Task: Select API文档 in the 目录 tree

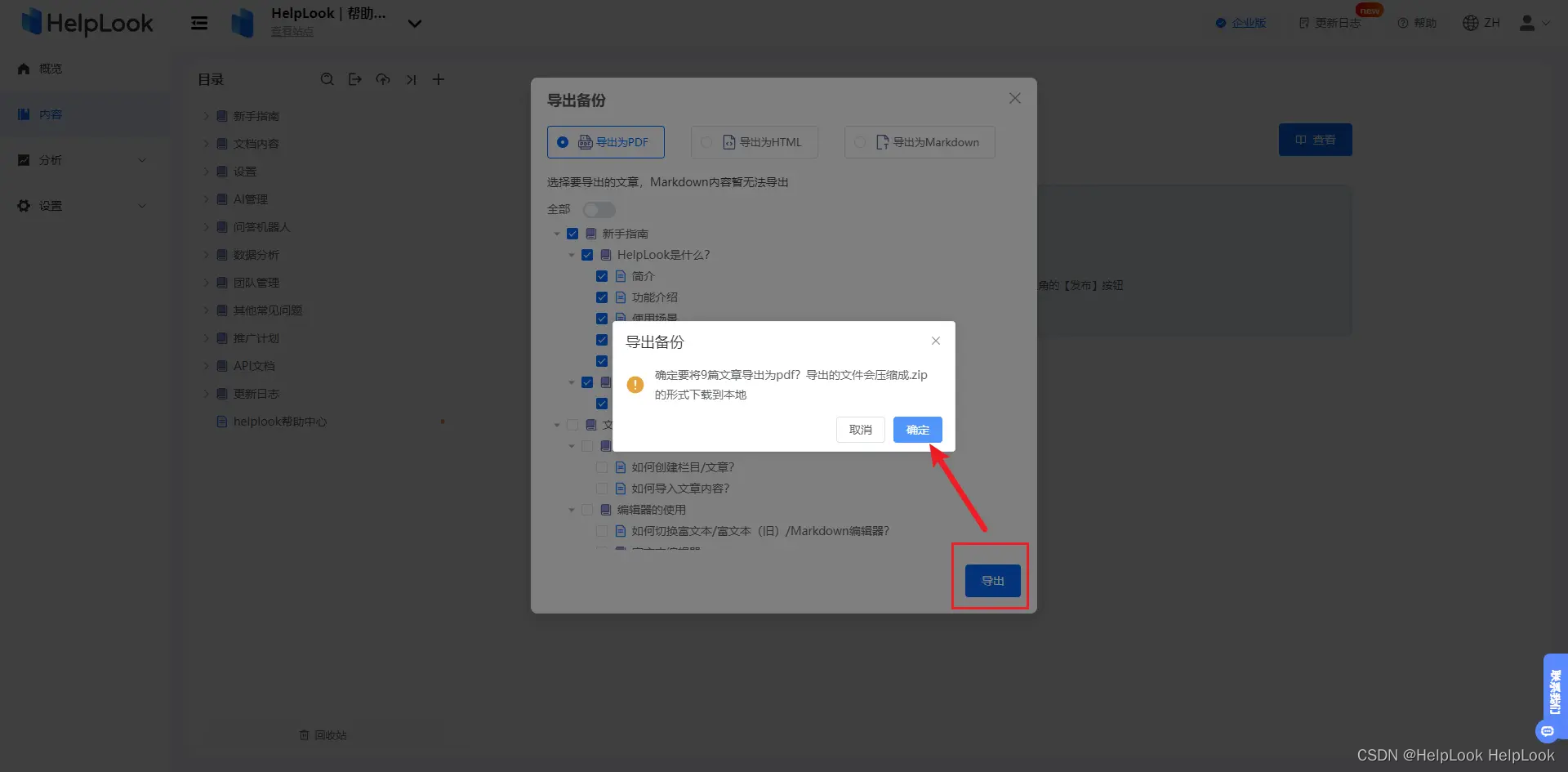Action: coord(254,366)
